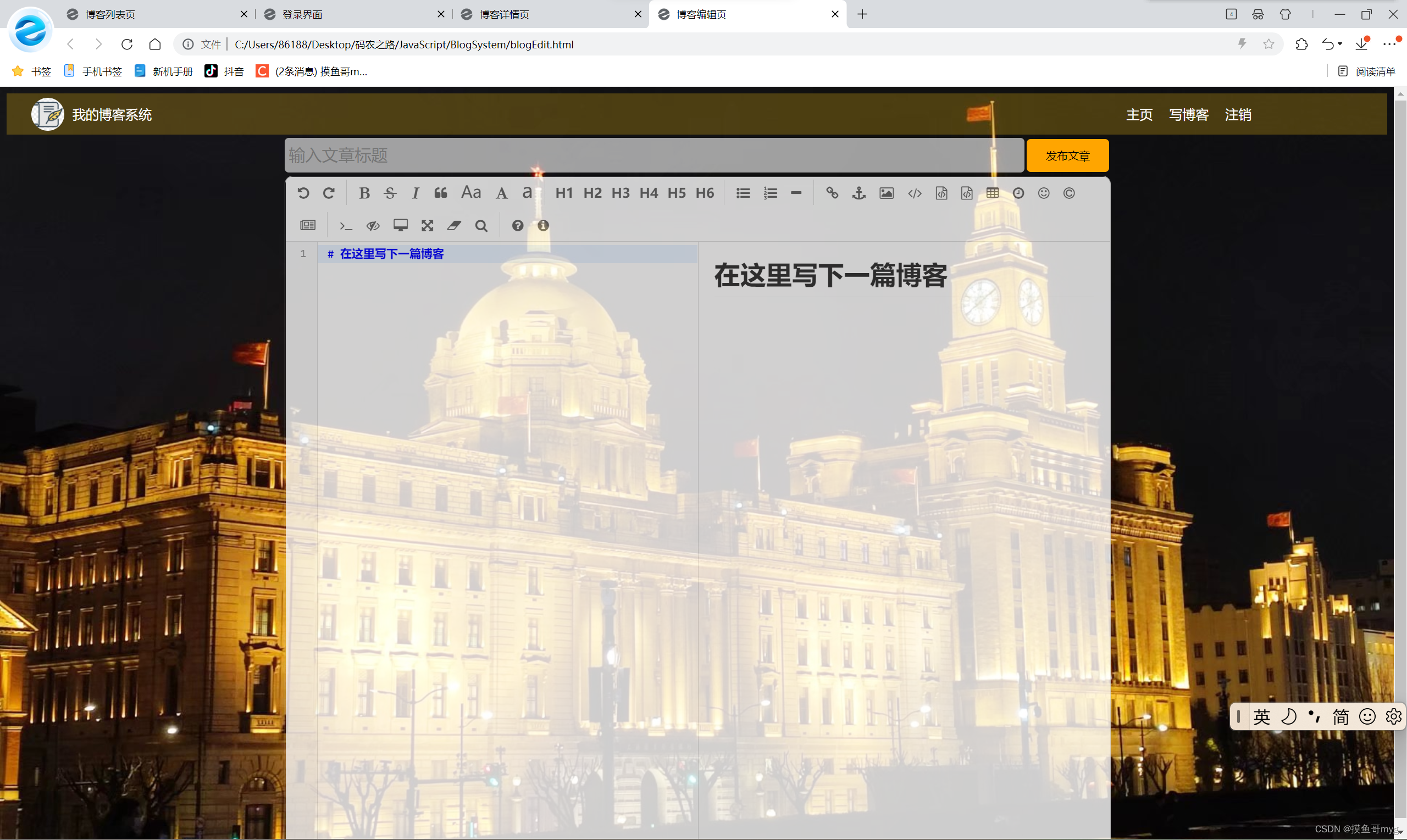Jump to line with terminal icon
The height and width of the screenshot is (840, 1407).
tap(345, 225)
